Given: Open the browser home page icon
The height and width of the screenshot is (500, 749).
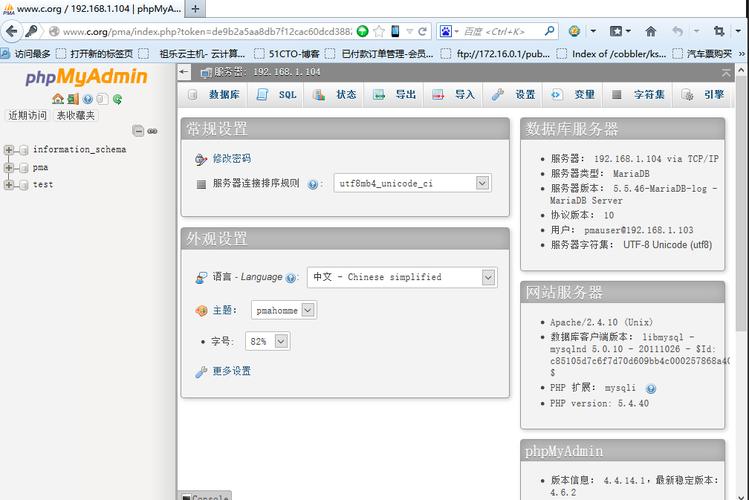Looking at the screenshot, I should click(651, 32).
